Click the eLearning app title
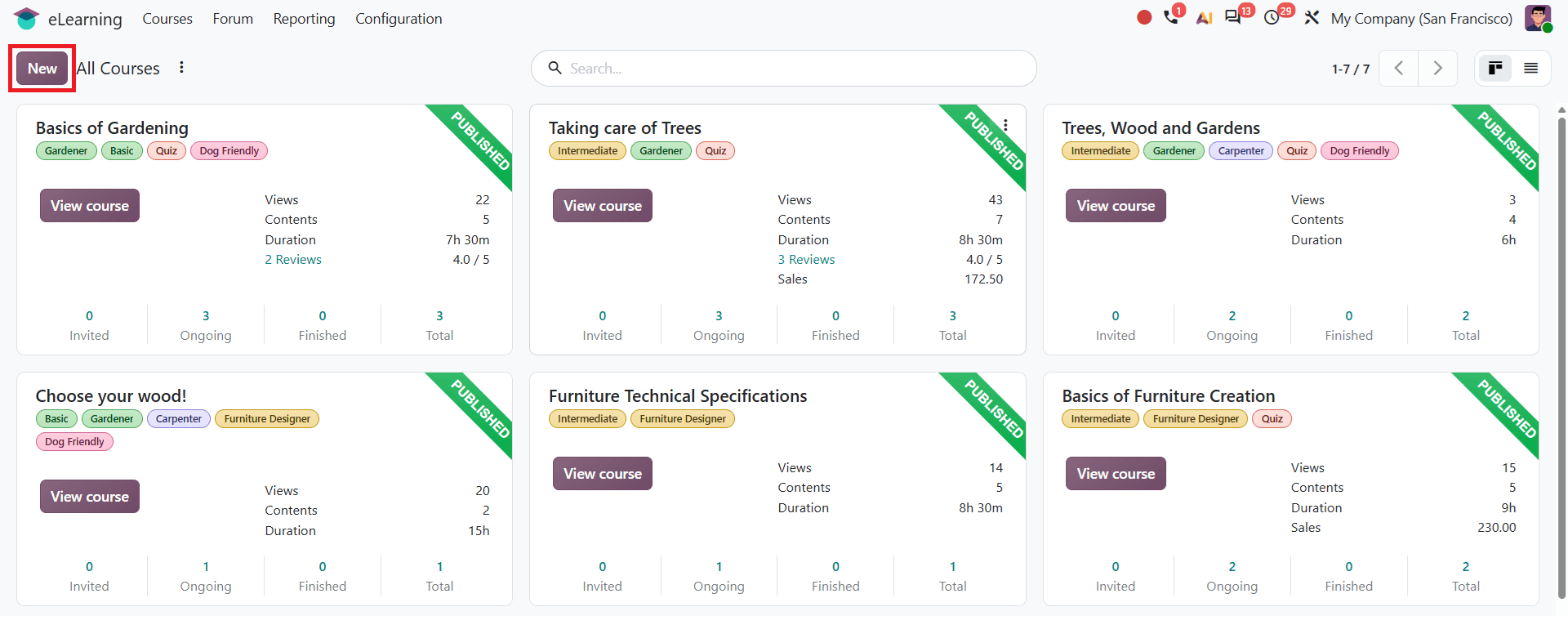The image size is (1568, 625). click(85, 19)
